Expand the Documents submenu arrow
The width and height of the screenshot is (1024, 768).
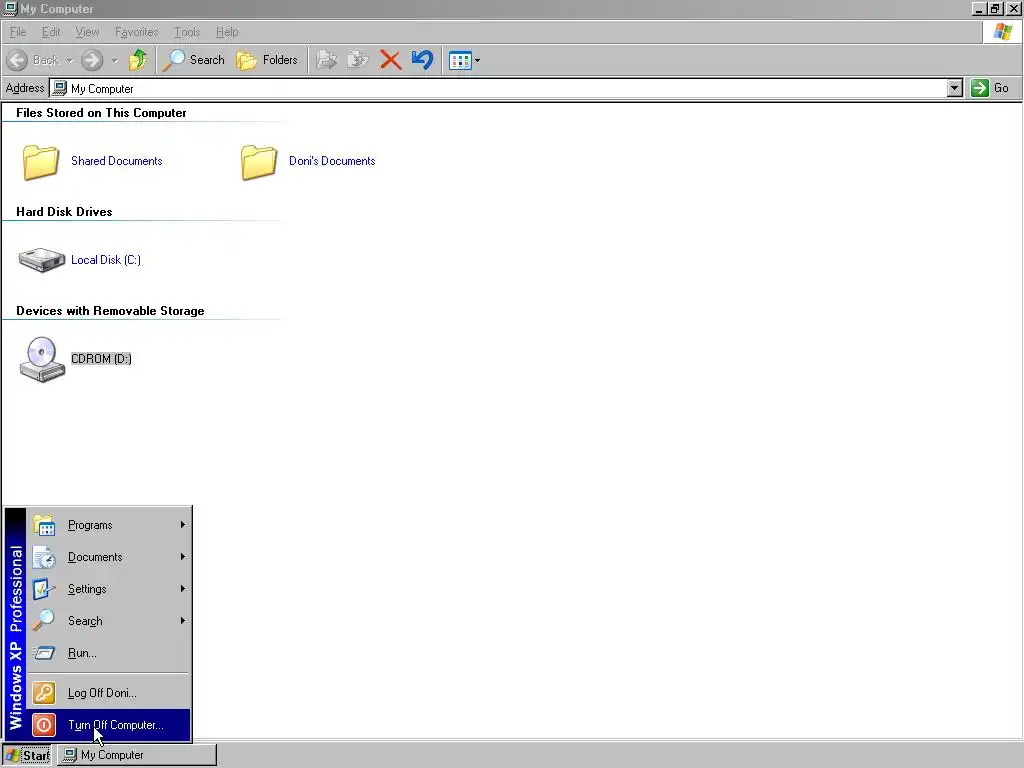pyautogui.click(x=183, y=557)
